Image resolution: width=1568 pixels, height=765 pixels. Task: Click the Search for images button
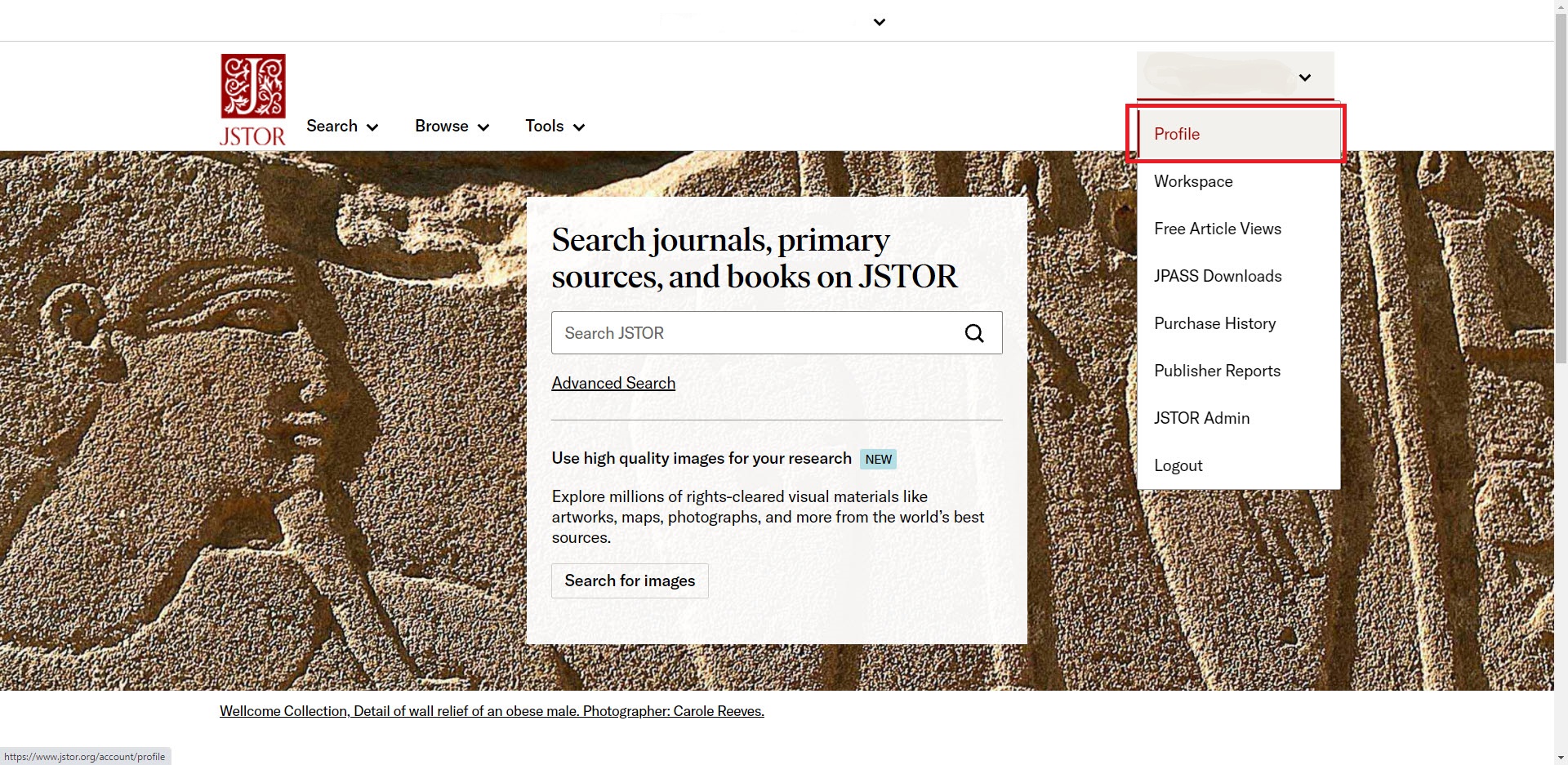pos(630,580)
